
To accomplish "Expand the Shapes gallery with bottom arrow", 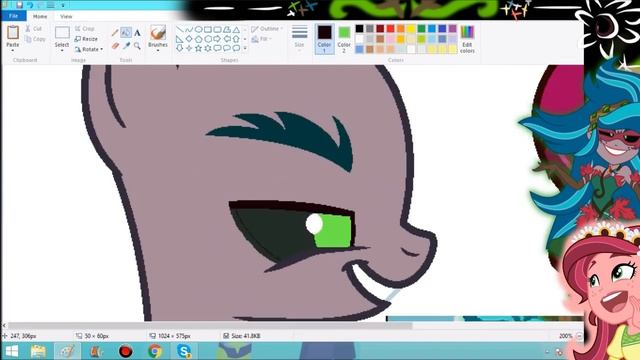I will point(245,48).
